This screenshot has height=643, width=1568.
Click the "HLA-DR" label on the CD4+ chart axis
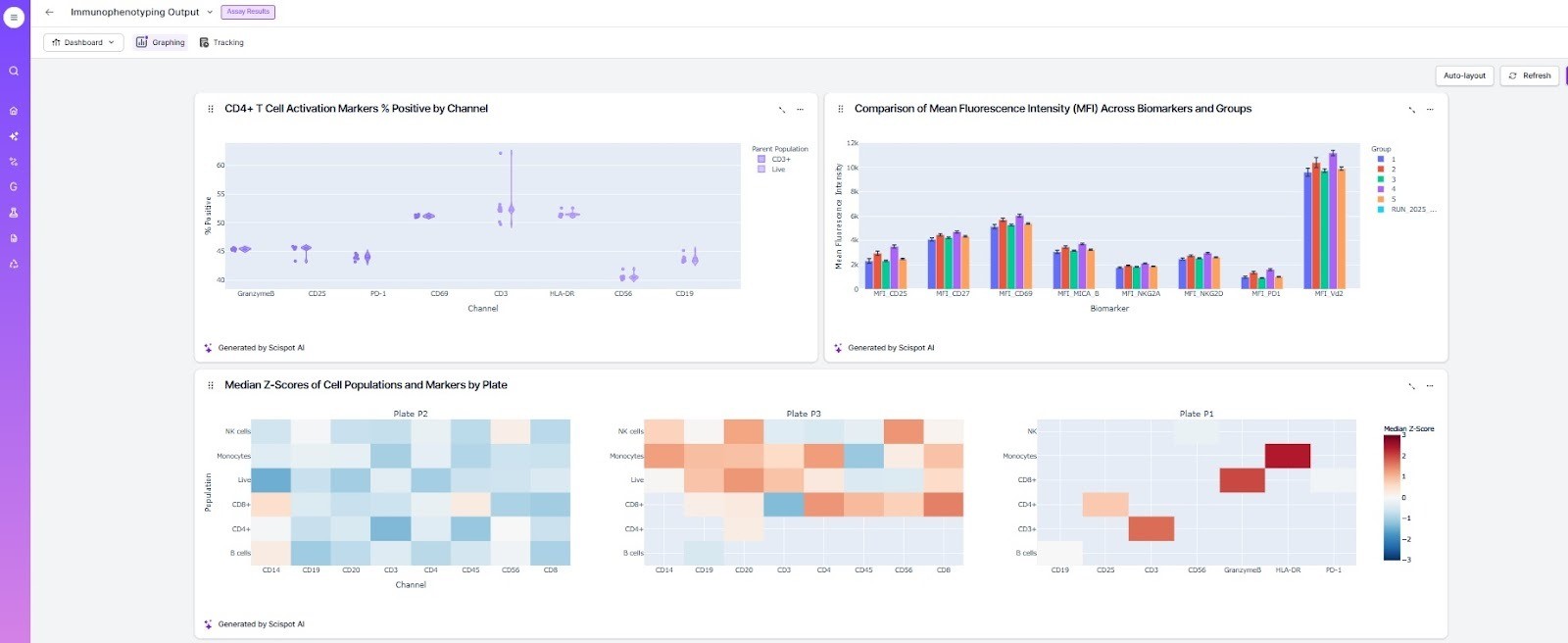562,294
